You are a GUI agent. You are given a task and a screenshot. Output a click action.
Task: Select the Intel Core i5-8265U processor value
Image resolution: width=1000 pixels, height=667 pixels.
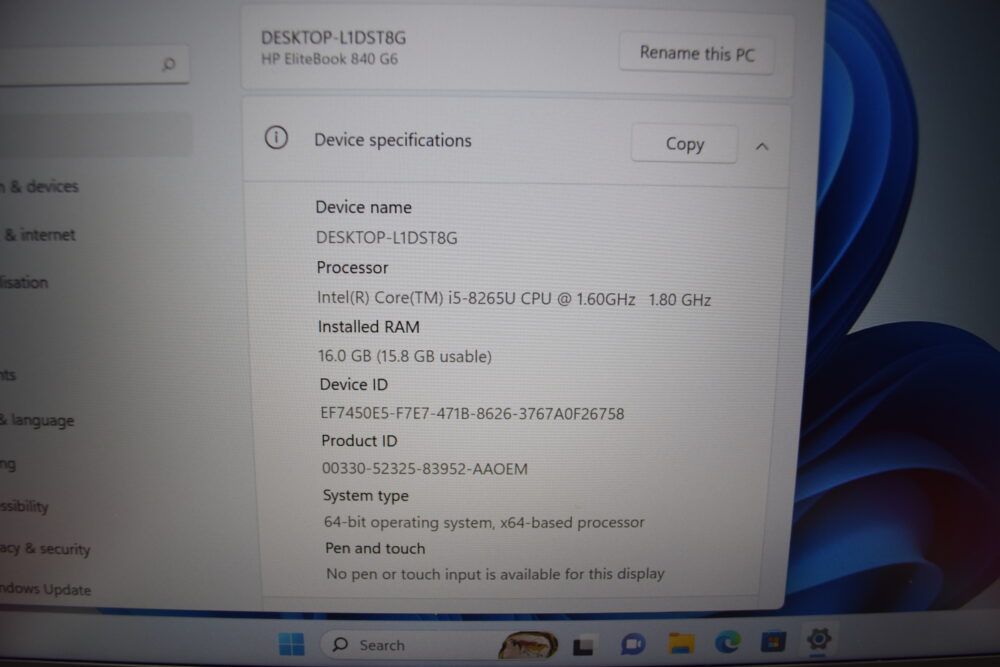click(x=514, y=299)
